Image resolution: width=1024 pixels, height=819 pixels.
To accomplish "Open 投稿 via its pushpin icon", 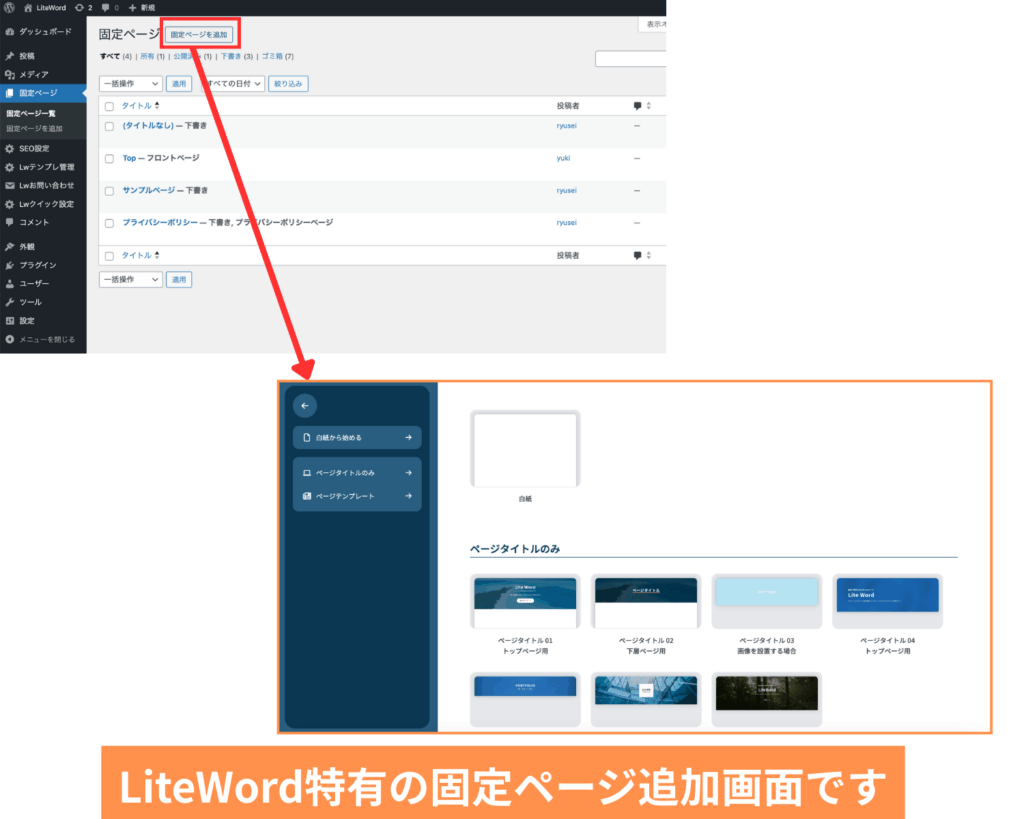I will (x=10, y=56).
